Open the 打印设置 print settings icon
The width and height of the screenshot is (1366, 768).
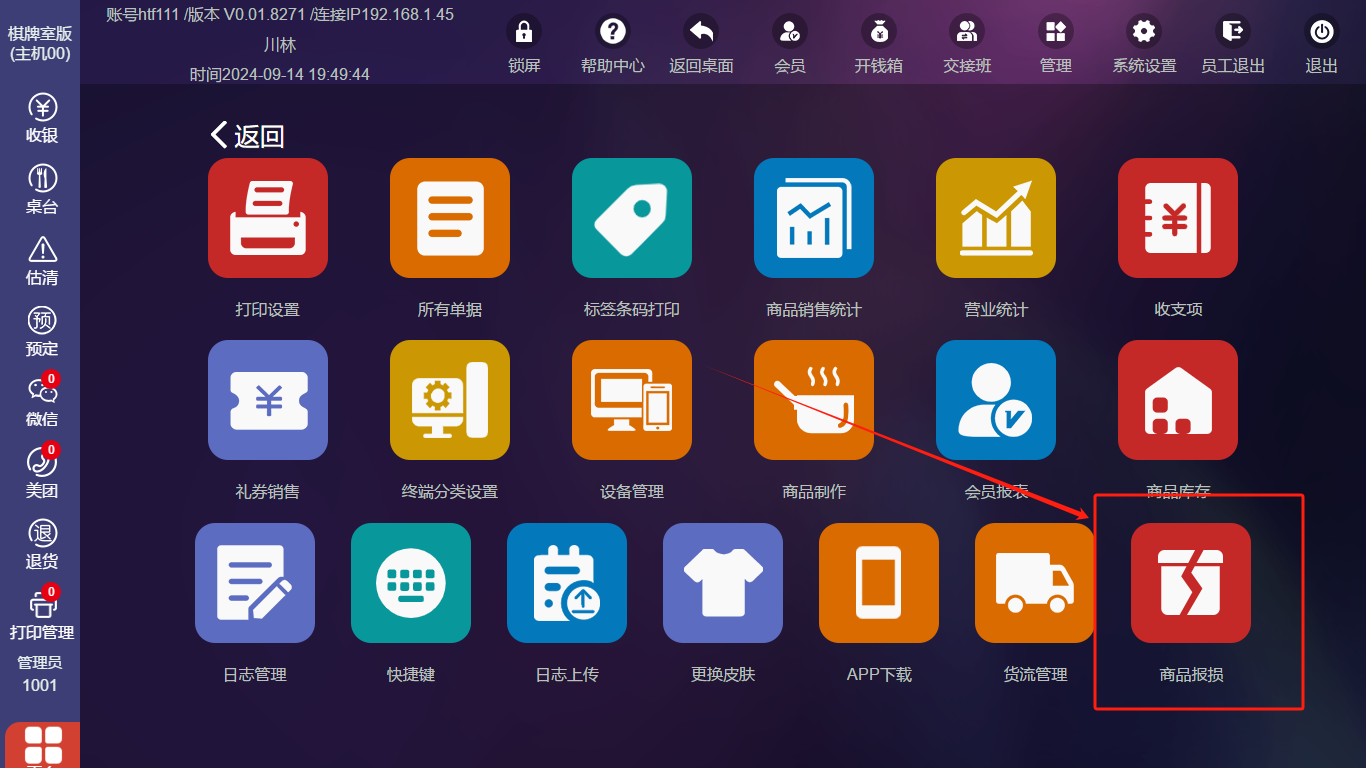click(x=268, y=218)
